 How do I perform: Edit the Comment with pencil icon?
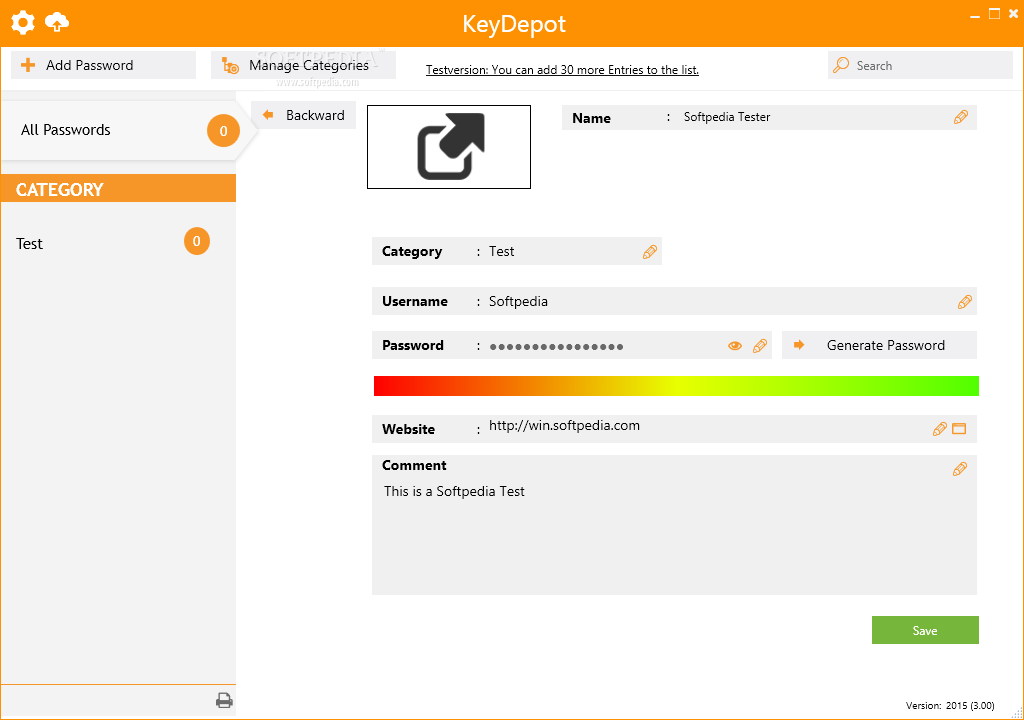[959, 469]
